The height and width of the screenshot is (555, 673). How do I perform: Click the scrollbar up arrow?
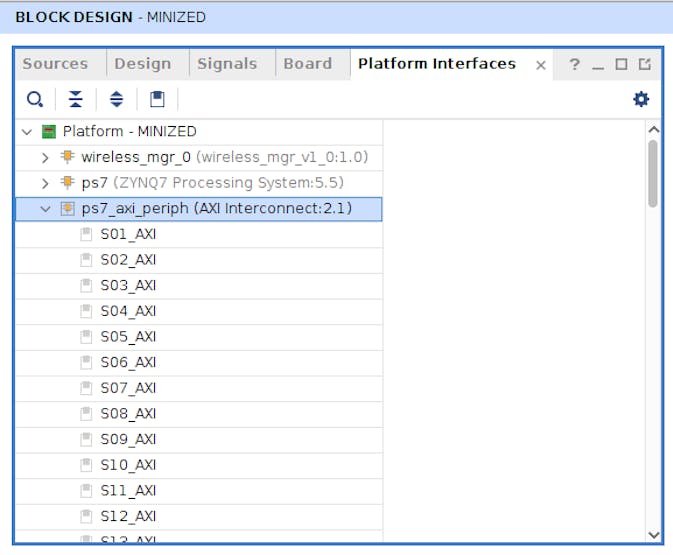pyautogui.click(x=653, y=129)
